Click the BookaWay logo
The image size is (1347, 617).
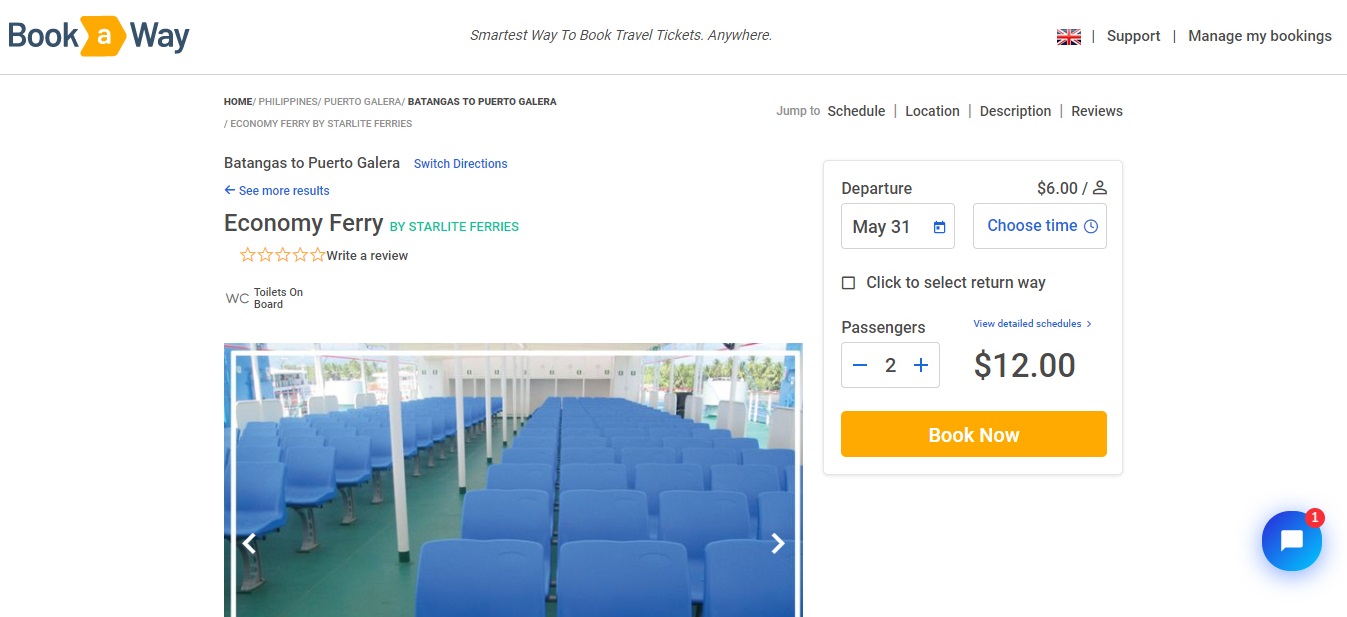click(x=98, y=37)
